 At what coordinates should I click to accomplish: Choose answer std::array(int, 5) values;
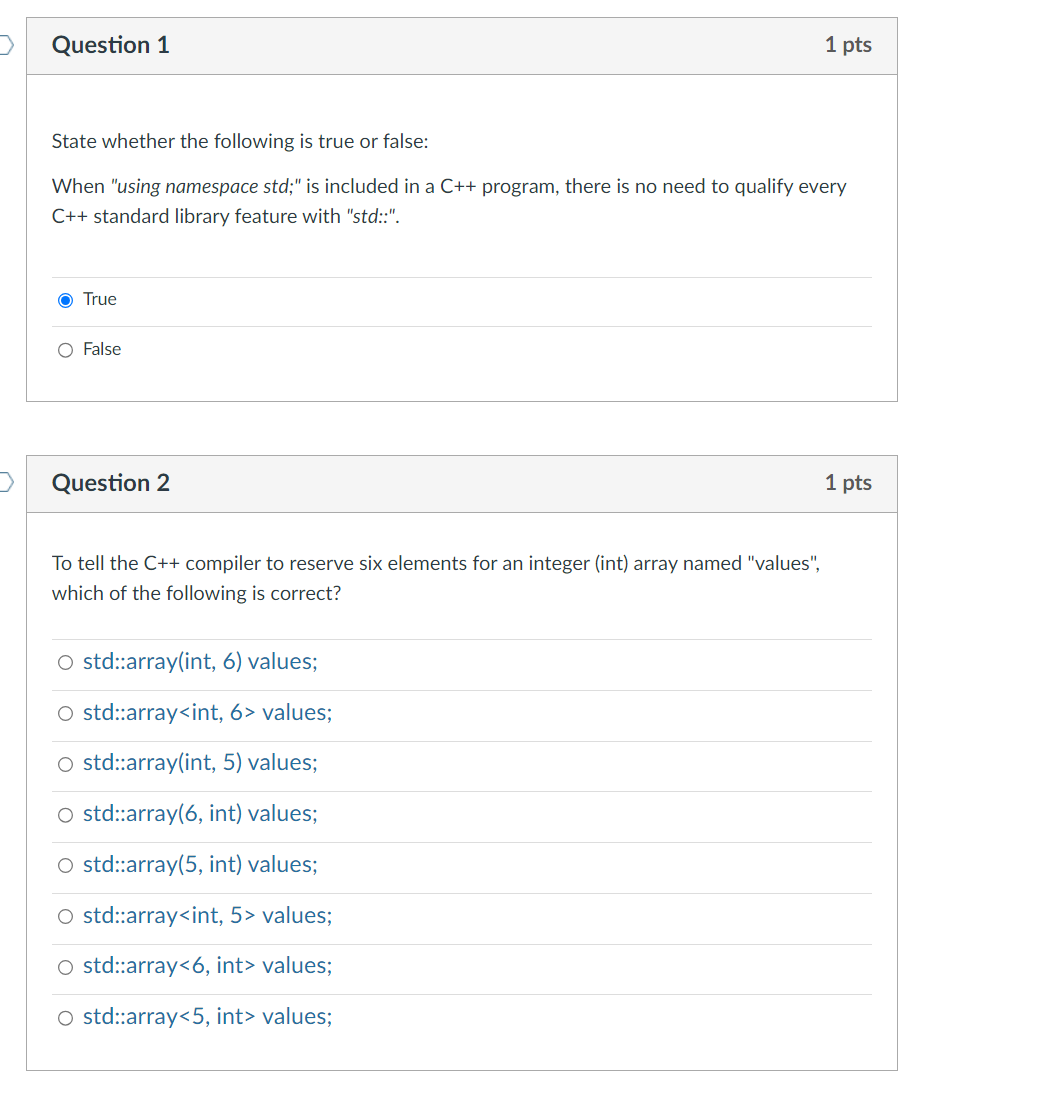point(65,763)
